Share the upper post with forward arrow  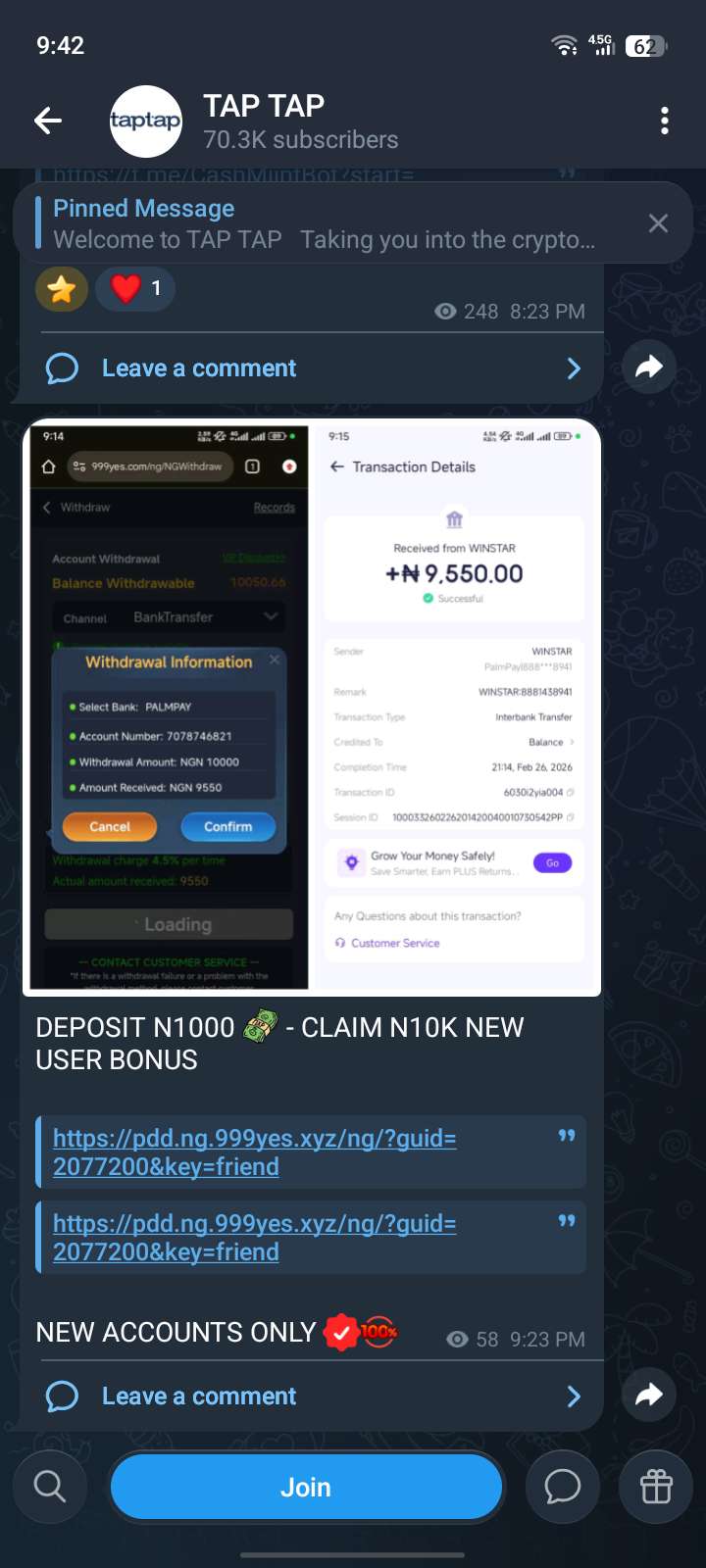coord(649,367)
